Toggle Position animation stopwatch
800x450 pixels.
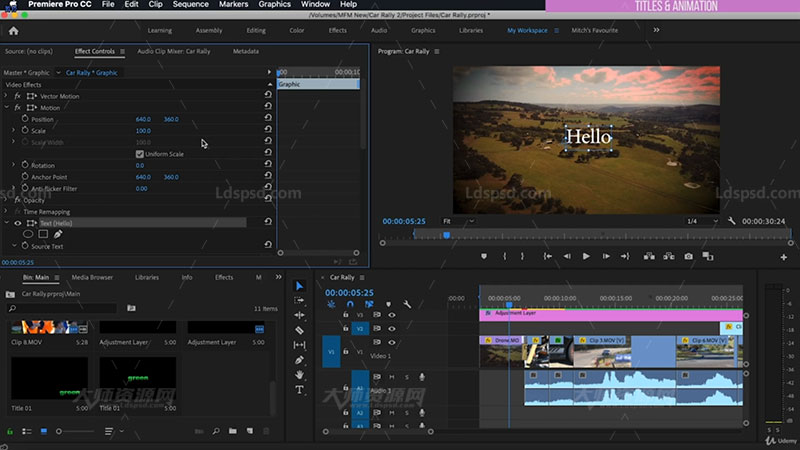(25, 118)
